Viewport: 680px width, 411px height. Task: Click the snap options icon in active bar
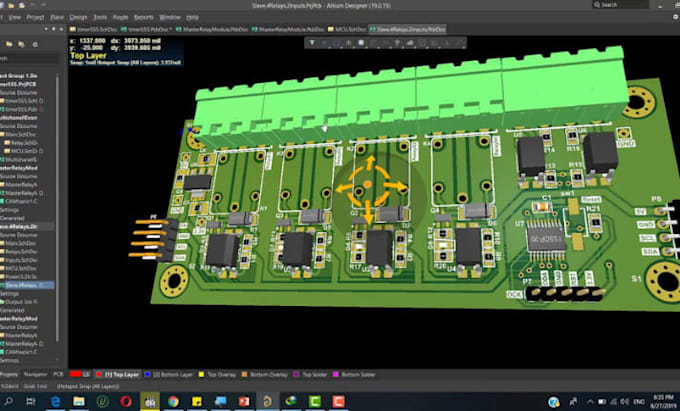click(x=324, y=43)
